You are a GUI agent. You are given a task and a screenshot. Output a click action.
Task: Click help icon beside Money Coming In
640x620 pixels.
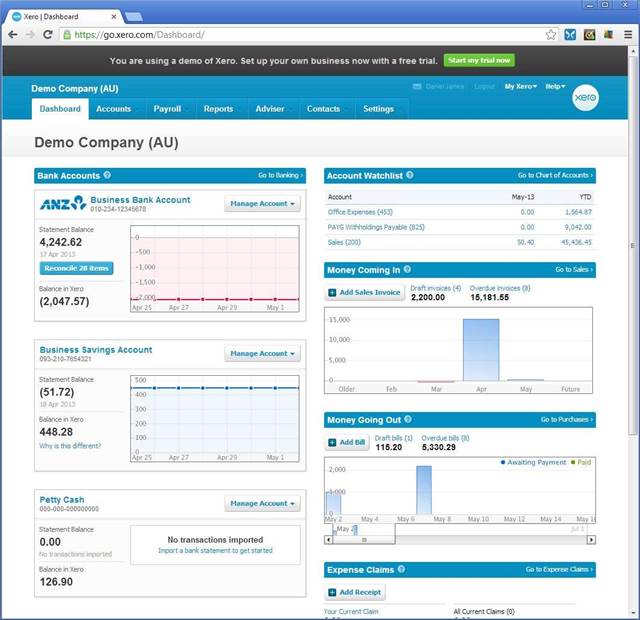click(x=407, y=269)
